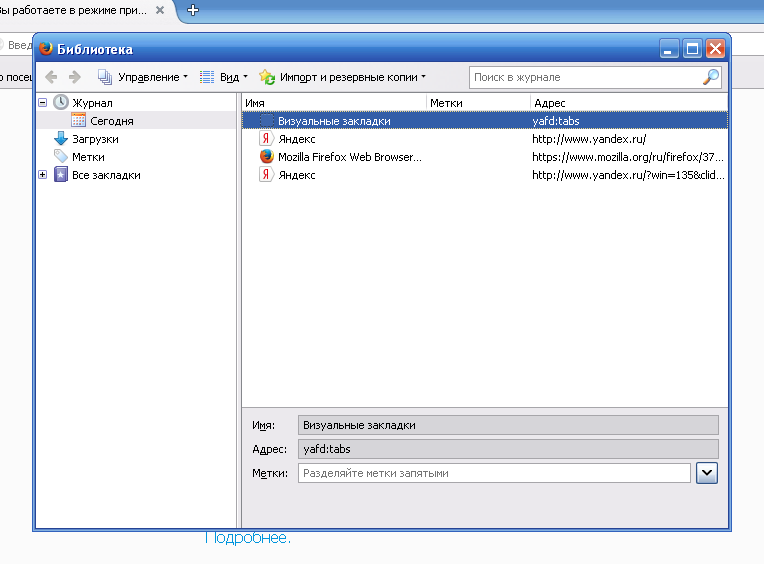Switch to the private browsing mode tab
The height and width of the screenshot is (564, 764).
[73, 10]
